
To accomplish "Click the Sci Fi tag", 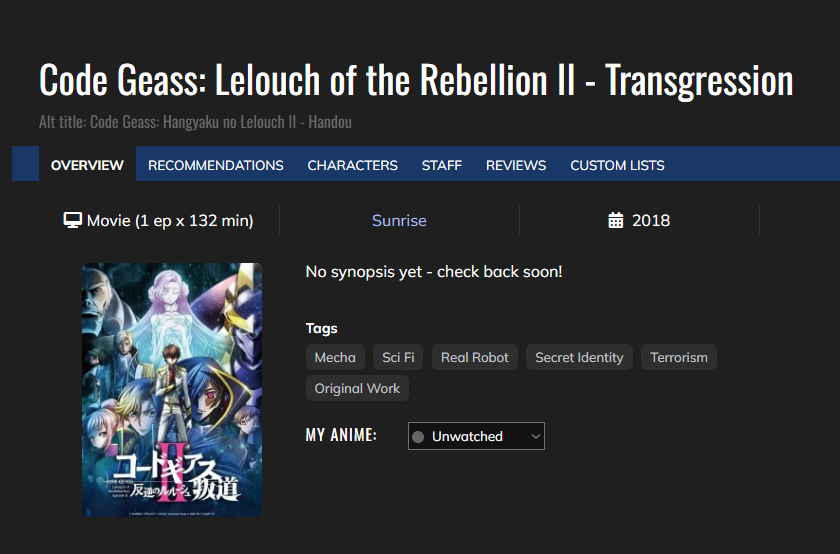I will pos(398,357).
